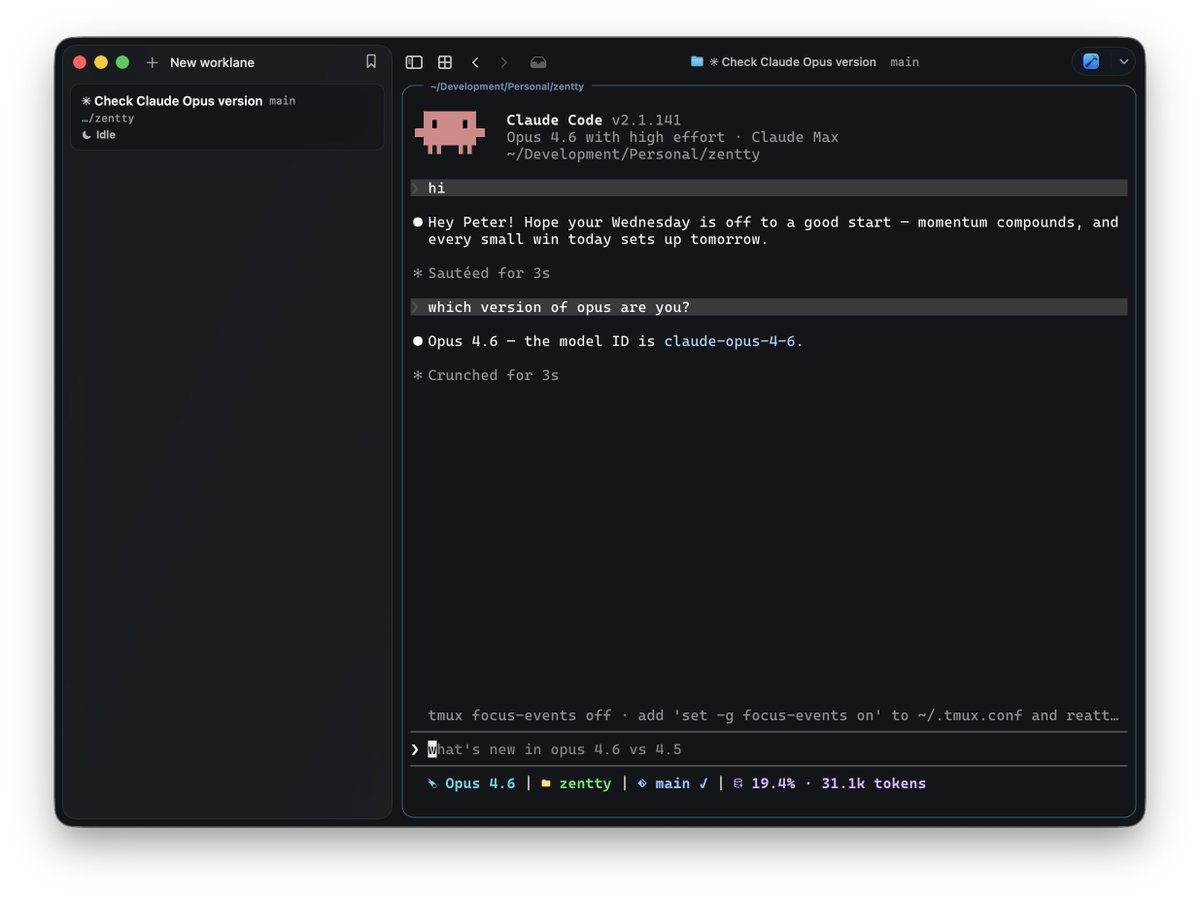The image size is (1200, 899).
Task: Open the dropdown chevron at top right
Action: point(1124,62)
